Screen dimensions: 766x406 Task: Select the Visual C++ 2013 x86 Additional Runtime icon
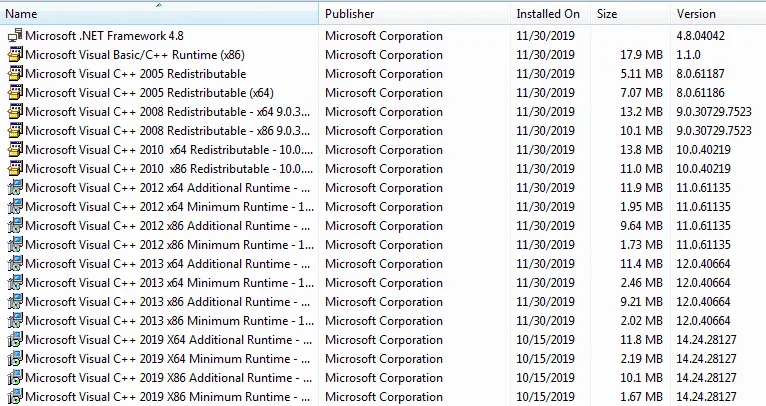pyautogui.click(x=15, y=302)
